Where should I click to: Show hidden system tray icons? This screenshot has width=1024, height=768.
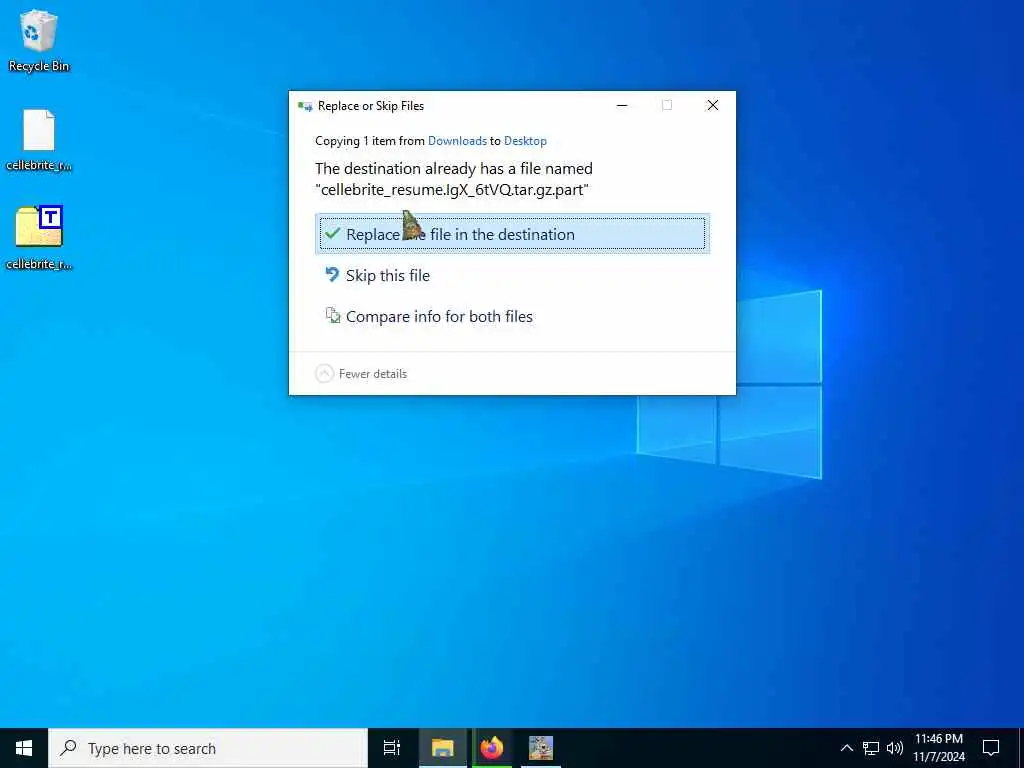coord(846,748)
